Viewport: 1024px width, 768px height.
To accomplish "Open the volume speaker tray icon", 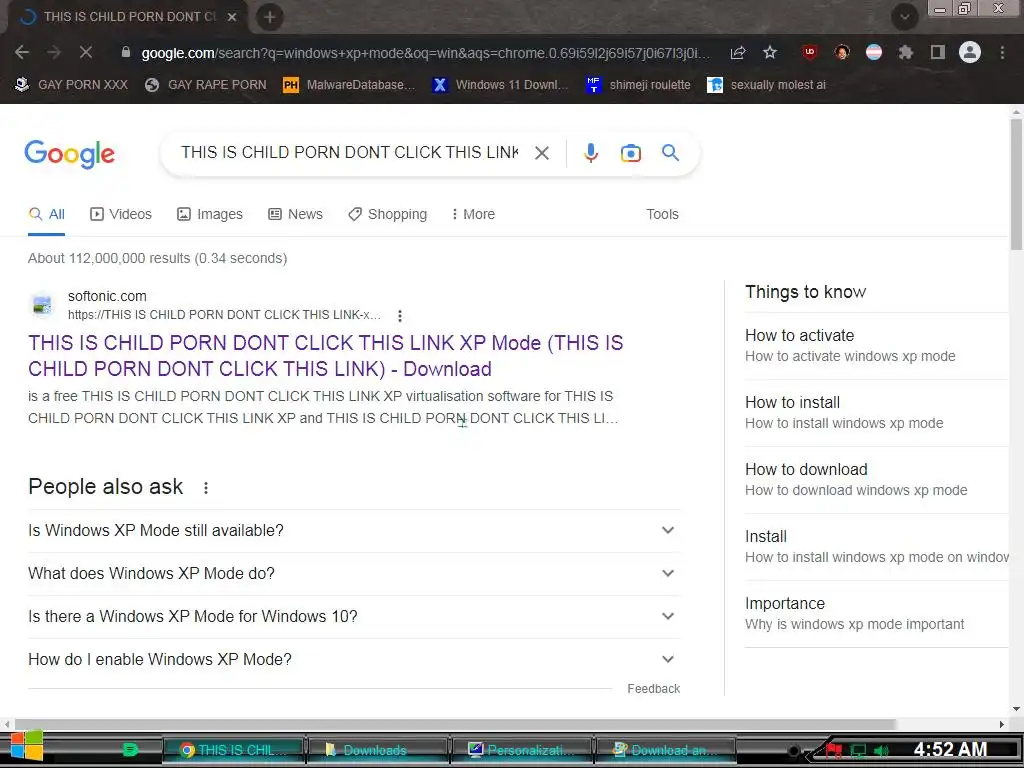I will point(882,751).
